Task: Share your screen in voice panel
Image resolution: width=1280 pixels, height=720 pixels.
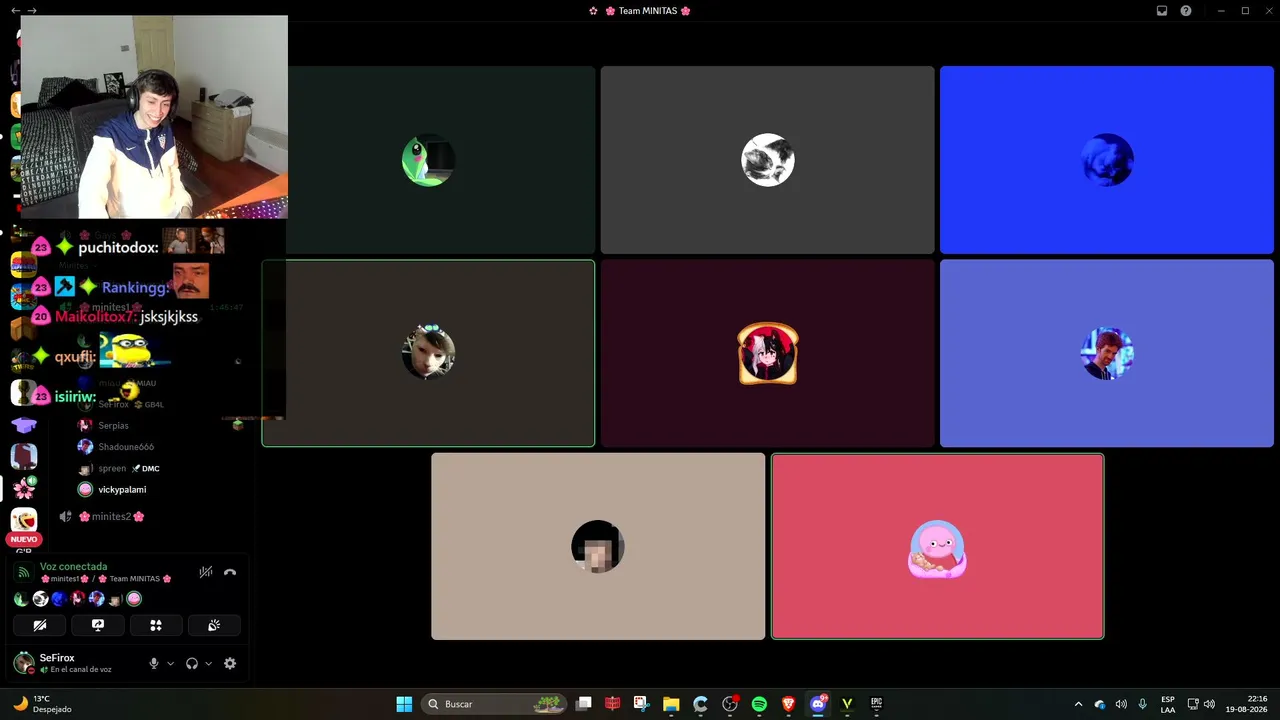Action: [x=98, y=625]
